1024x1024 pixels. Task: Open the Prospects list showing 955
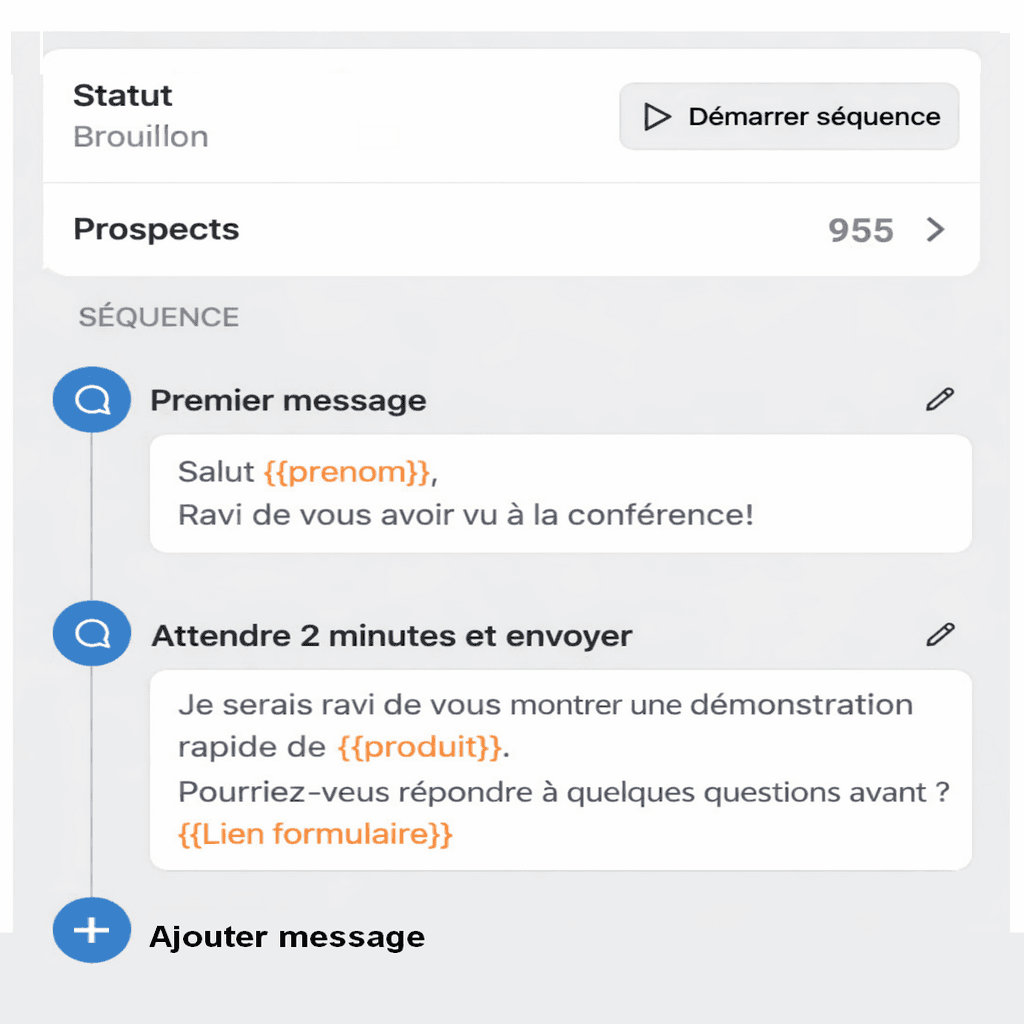coord(860,230)
